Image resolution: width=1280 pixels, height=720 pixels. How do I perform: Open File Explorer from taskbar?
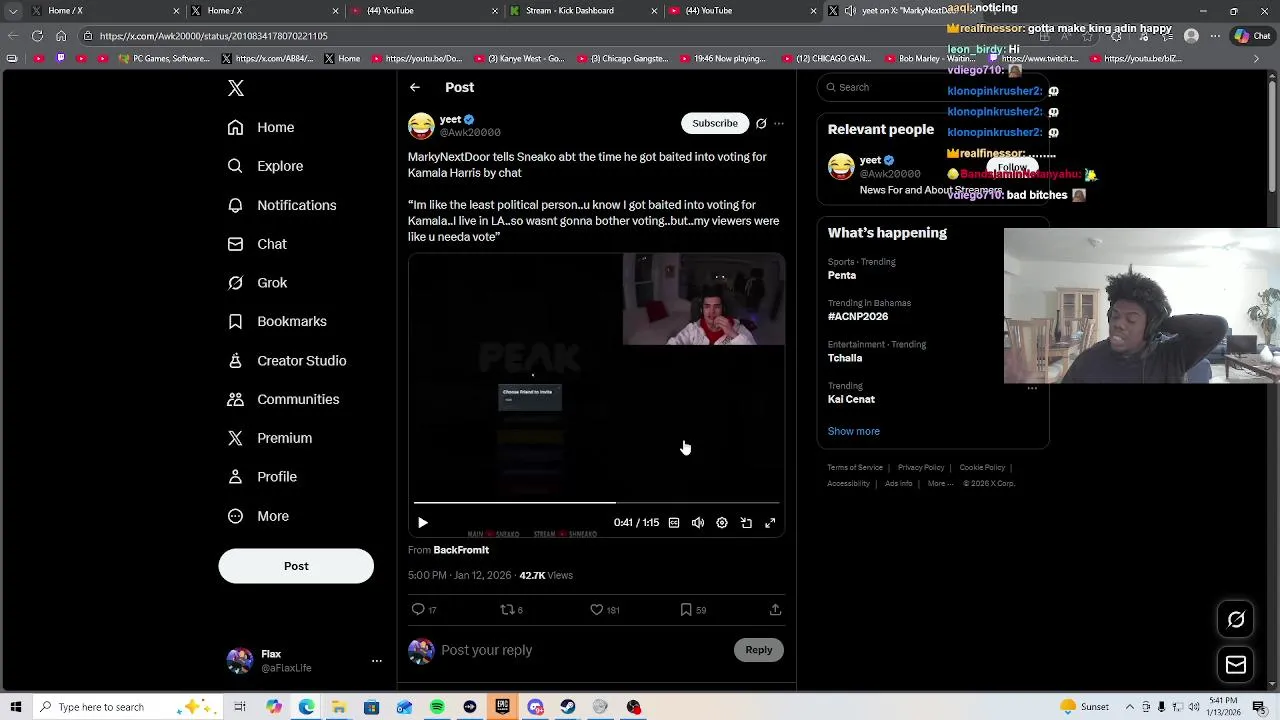[339, 707]
